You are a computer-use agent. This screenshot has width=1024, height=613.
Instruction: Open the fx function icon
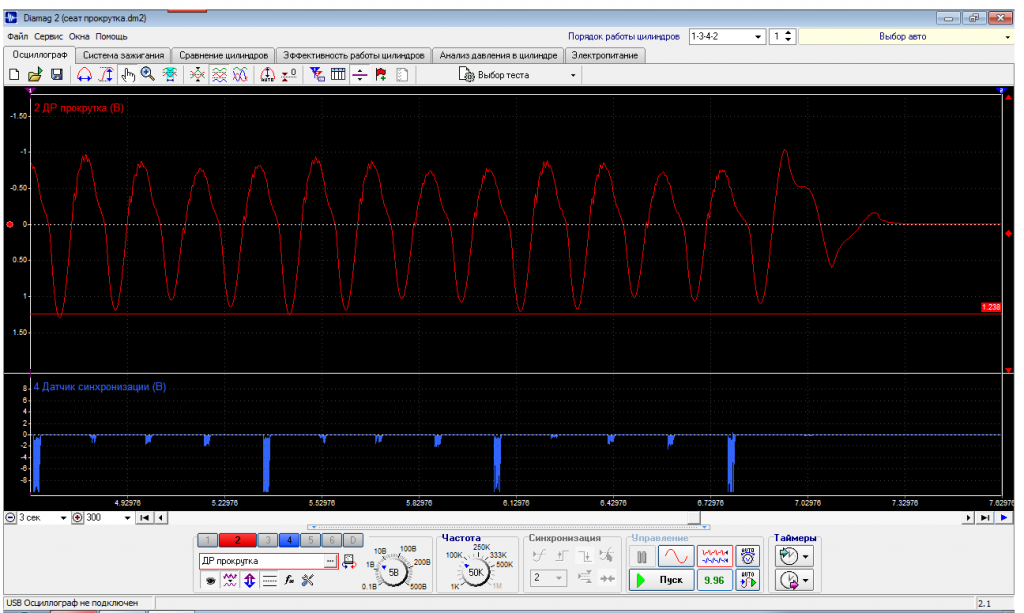click(289, 580)
